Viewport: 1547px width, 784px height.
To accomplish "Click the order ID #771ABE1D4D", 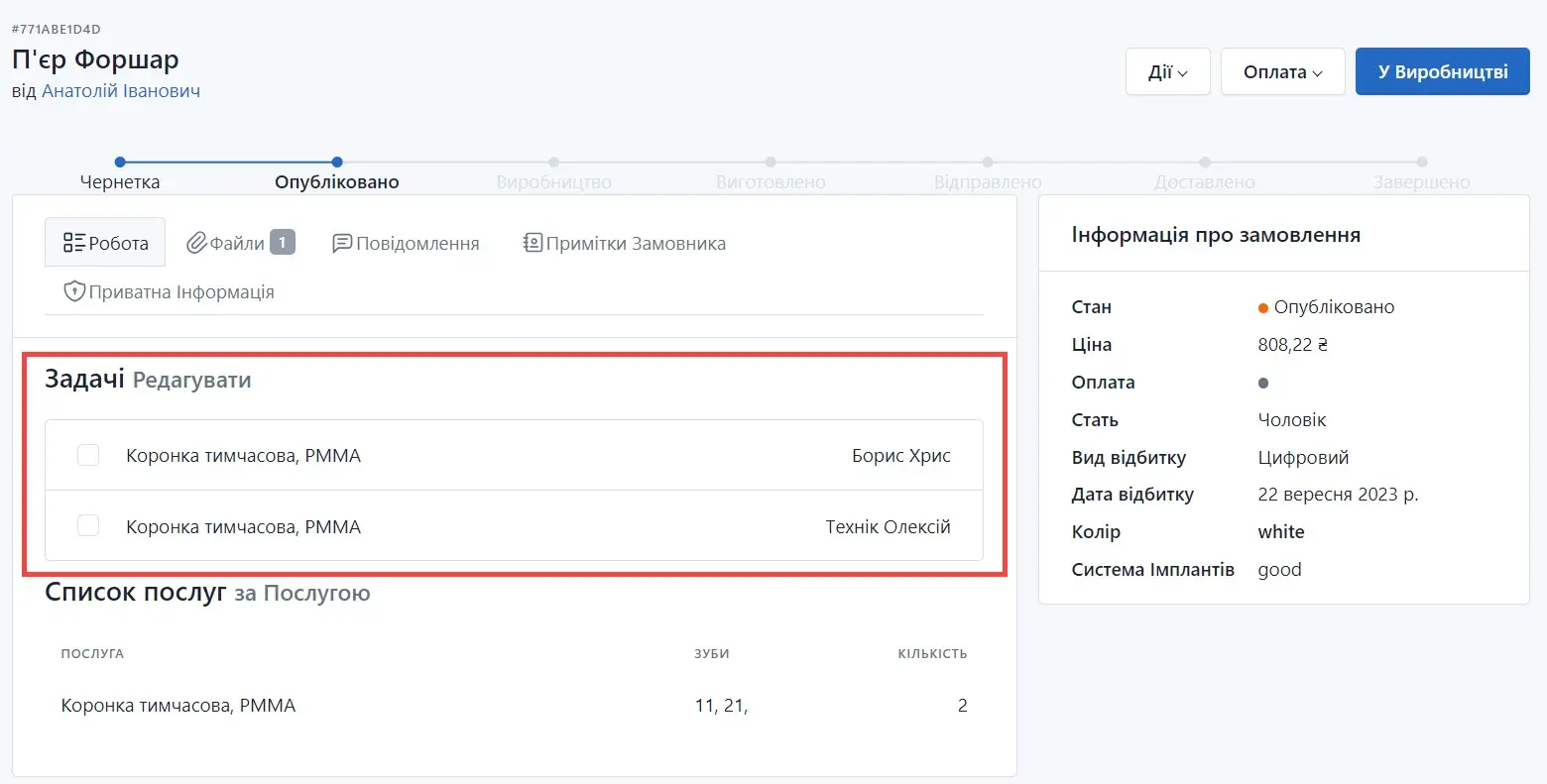I will point(56,30).
